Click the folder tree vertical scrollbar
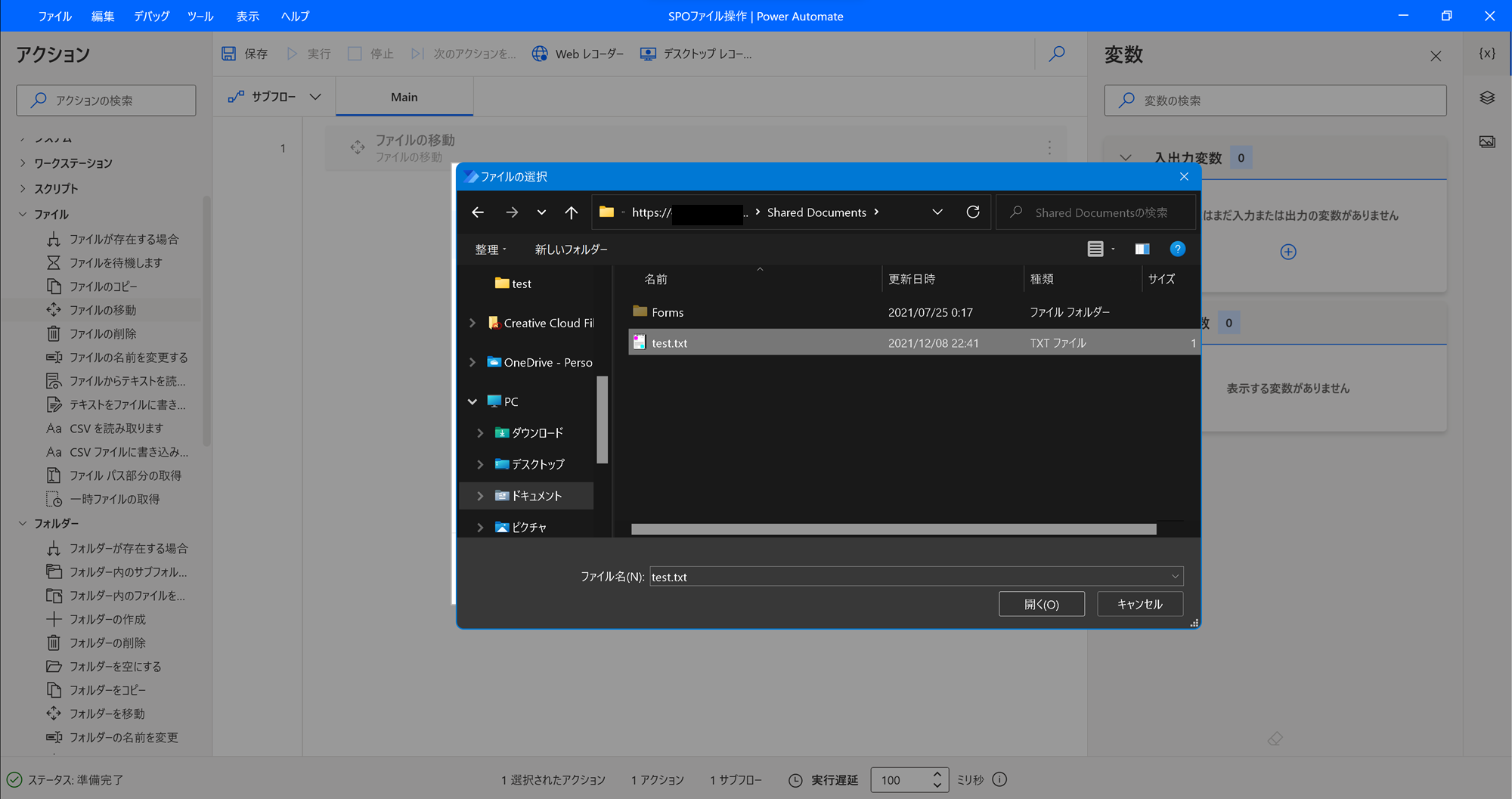 coord(603,420)
